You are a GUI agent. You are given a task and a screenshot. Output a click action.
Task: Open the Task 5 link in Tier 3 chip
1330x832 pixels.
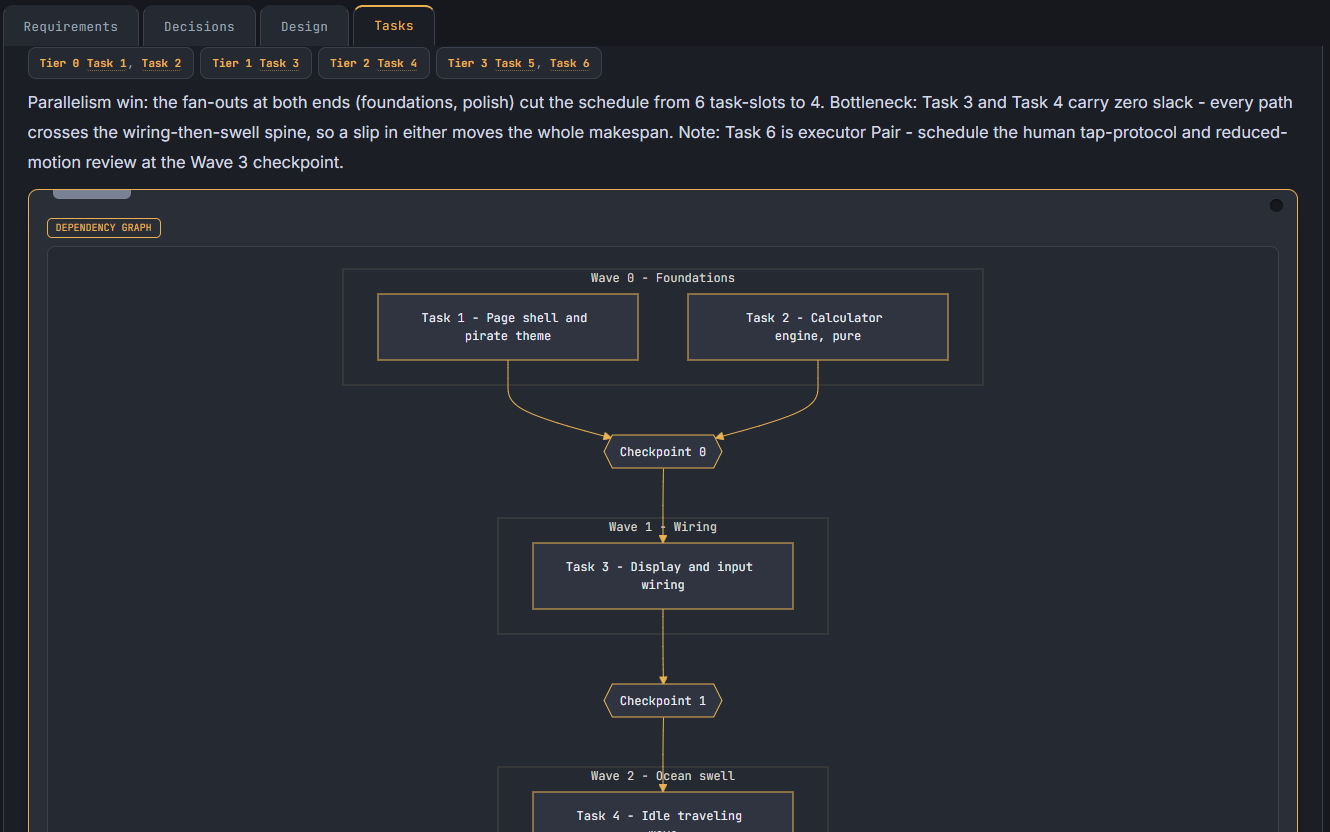[515, 63]
